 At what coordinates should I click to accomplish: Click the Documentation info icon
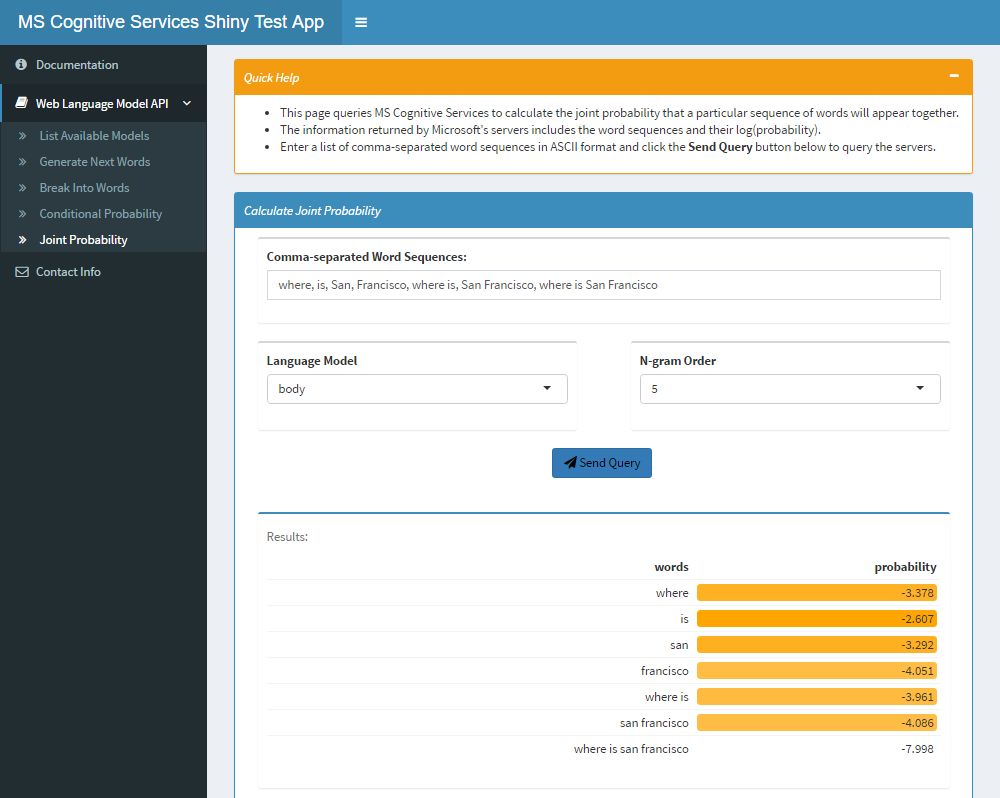tap(21, 64)
